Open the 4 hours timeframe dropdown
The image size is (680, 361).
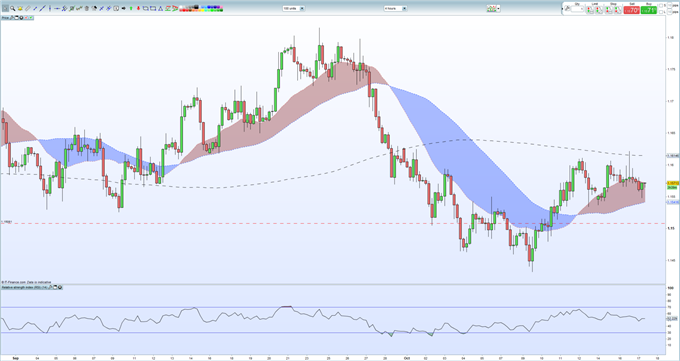395,8
